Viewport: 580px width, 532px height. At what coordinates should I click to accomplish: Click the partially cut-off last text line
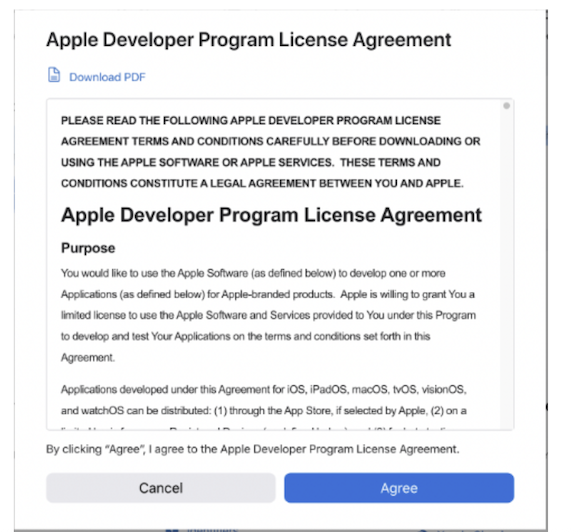tap(259, 428)
